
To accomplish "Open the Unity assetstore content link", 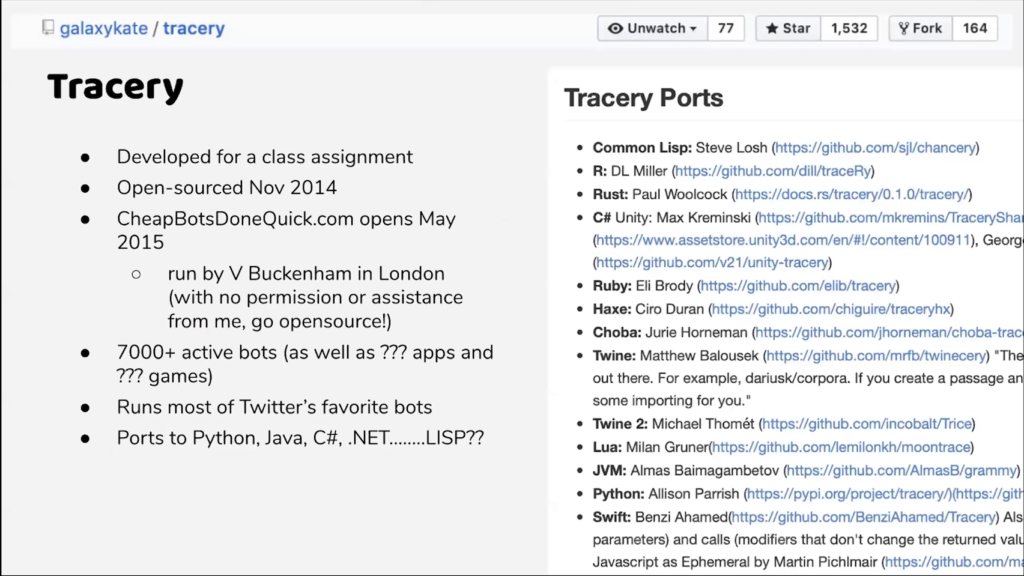I will [x=784, y=240].
